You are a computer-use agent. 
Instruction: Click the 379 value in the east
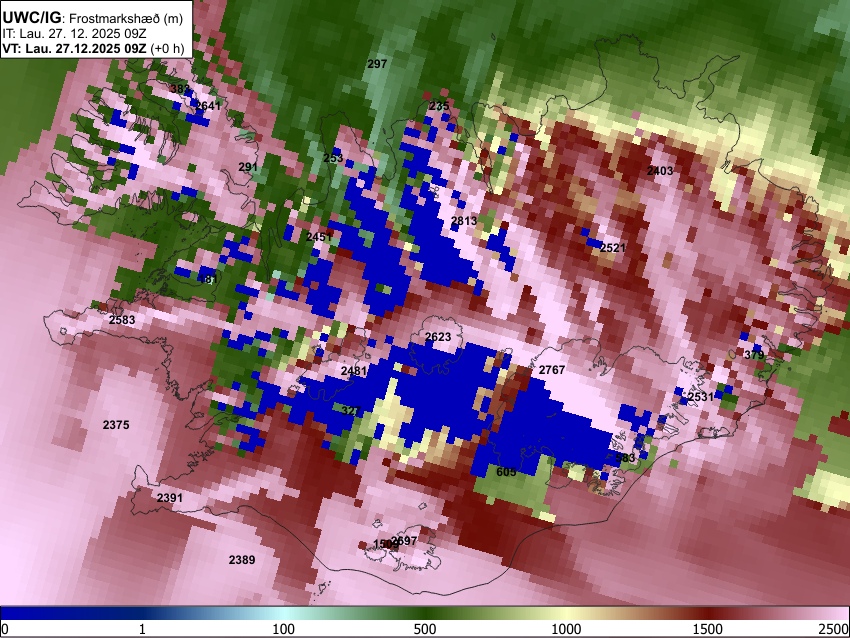(754, 355)
